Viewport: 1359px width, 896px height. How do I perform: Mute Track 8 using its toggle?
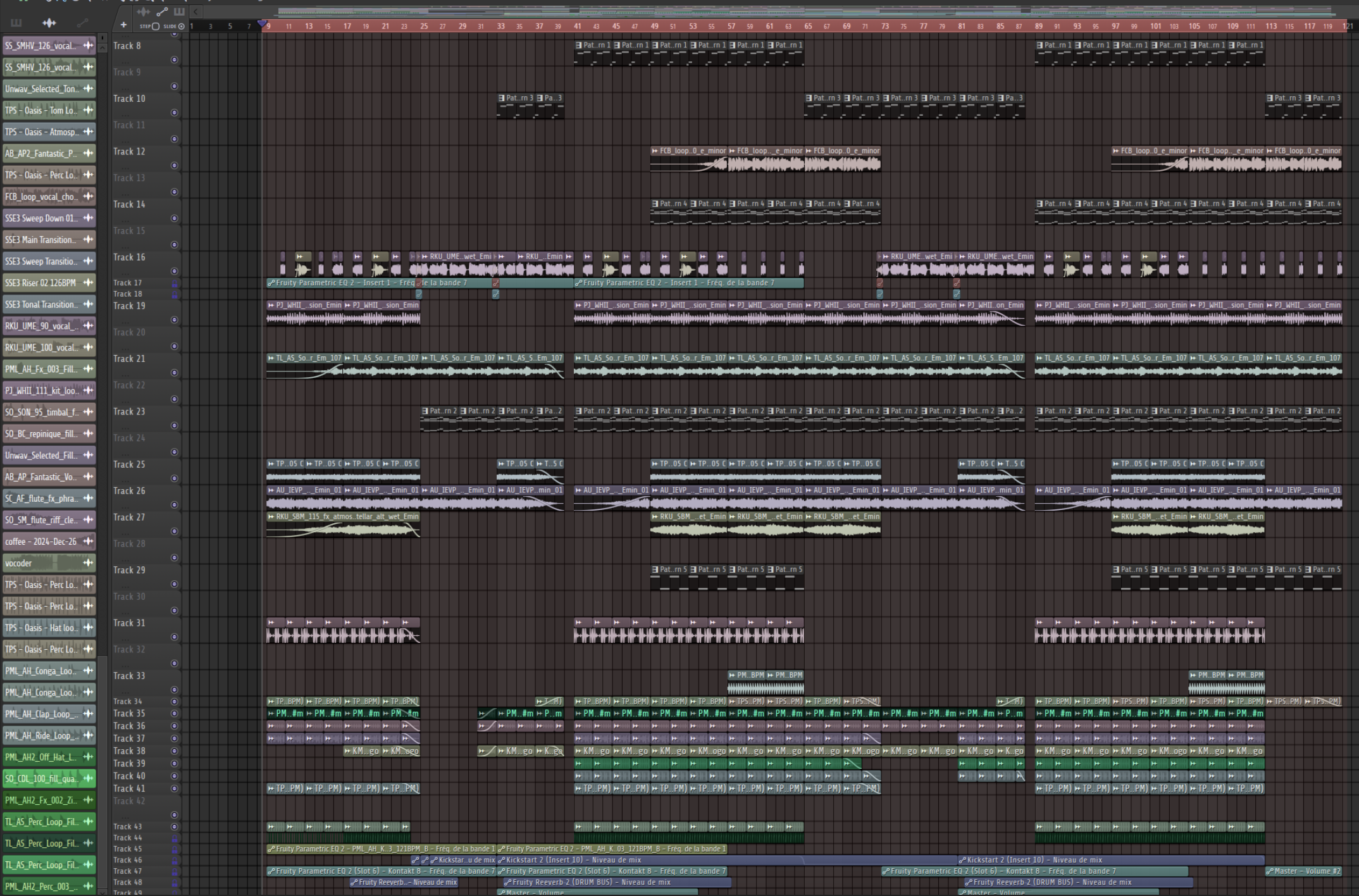click(174, 60)
